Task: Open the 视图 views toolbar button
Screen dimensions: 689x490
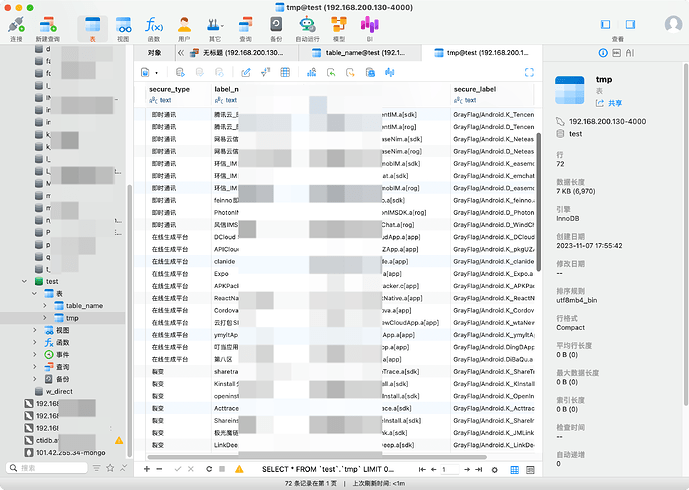Action: point(123,29)
